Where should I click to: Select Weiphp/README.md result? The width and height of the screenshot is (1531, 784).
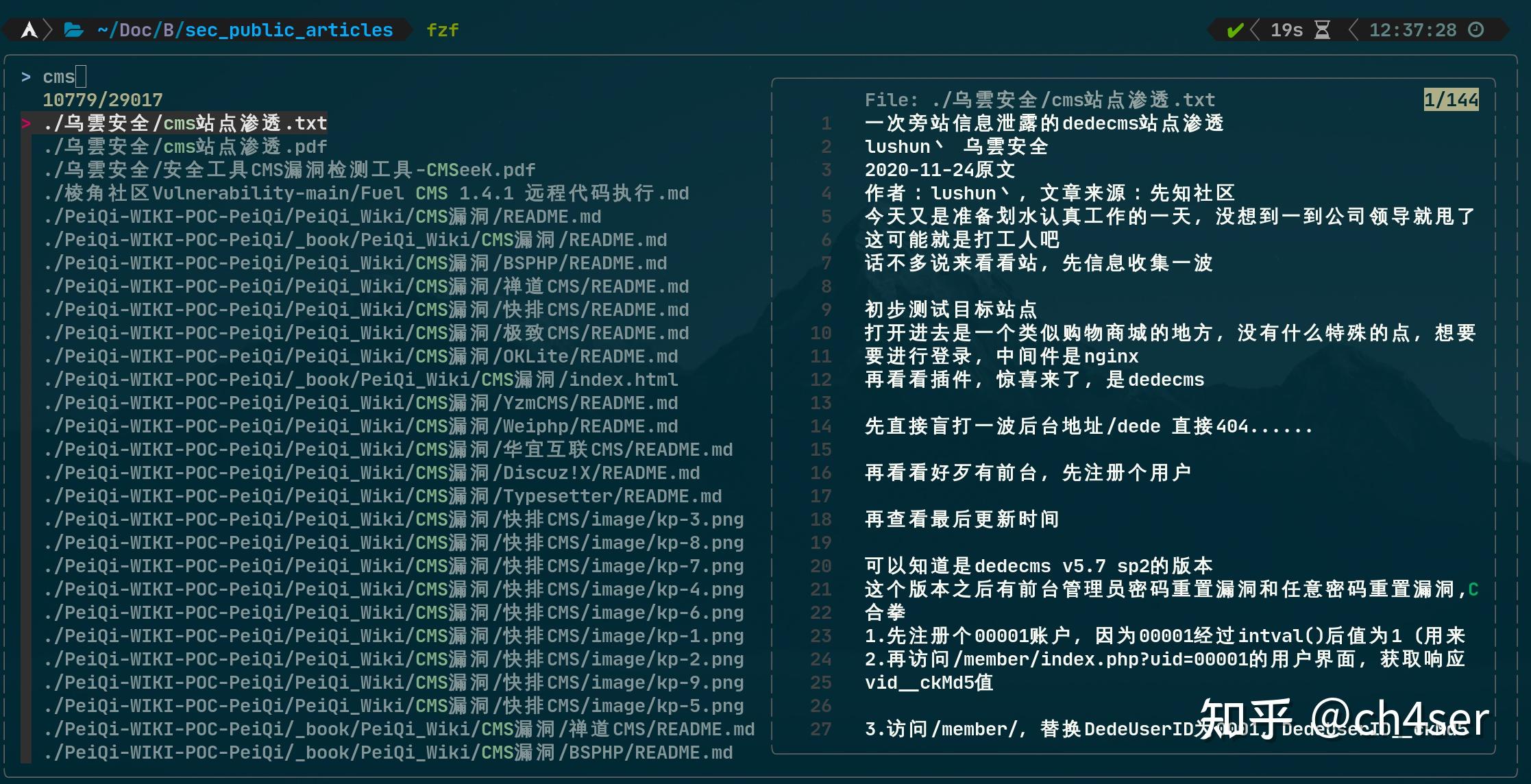click(x=360, y=426)
